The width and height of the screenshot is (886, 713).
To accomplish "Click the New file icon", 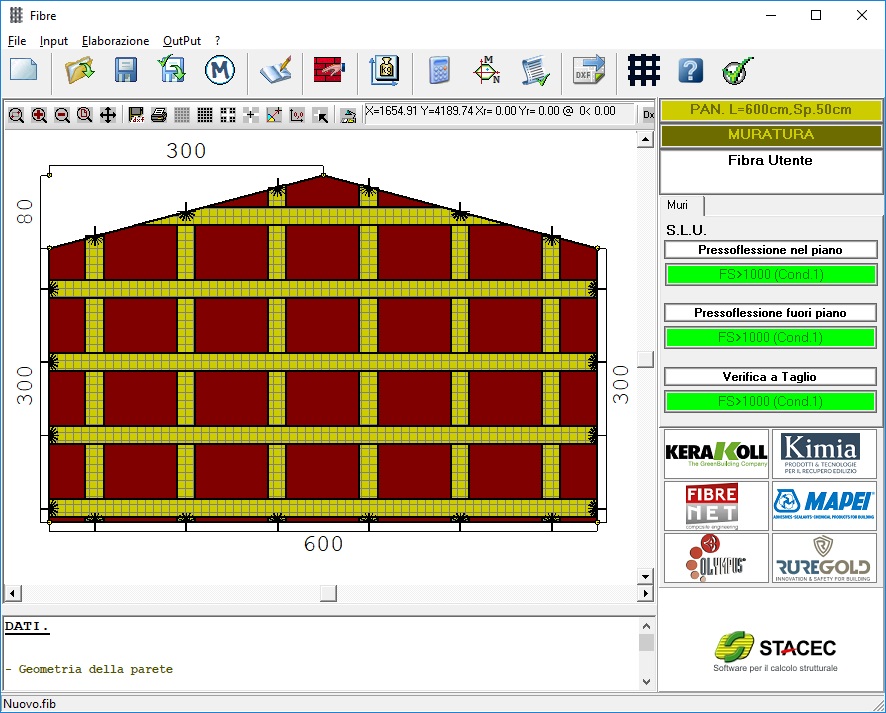I will coord(24,71).
